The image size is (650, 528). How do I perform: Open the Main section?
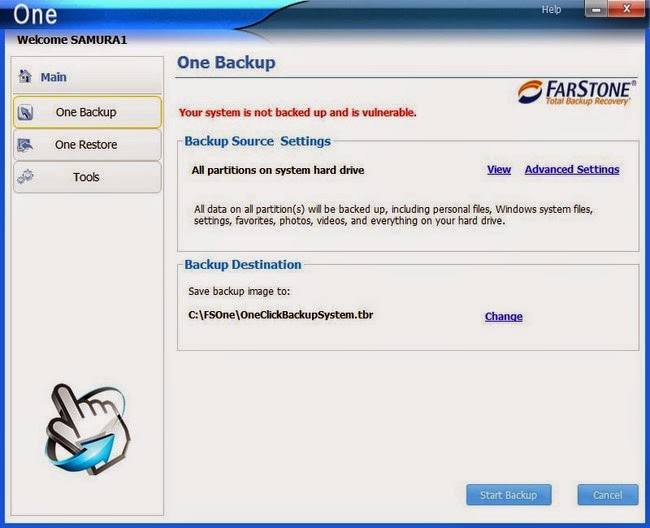87,76
